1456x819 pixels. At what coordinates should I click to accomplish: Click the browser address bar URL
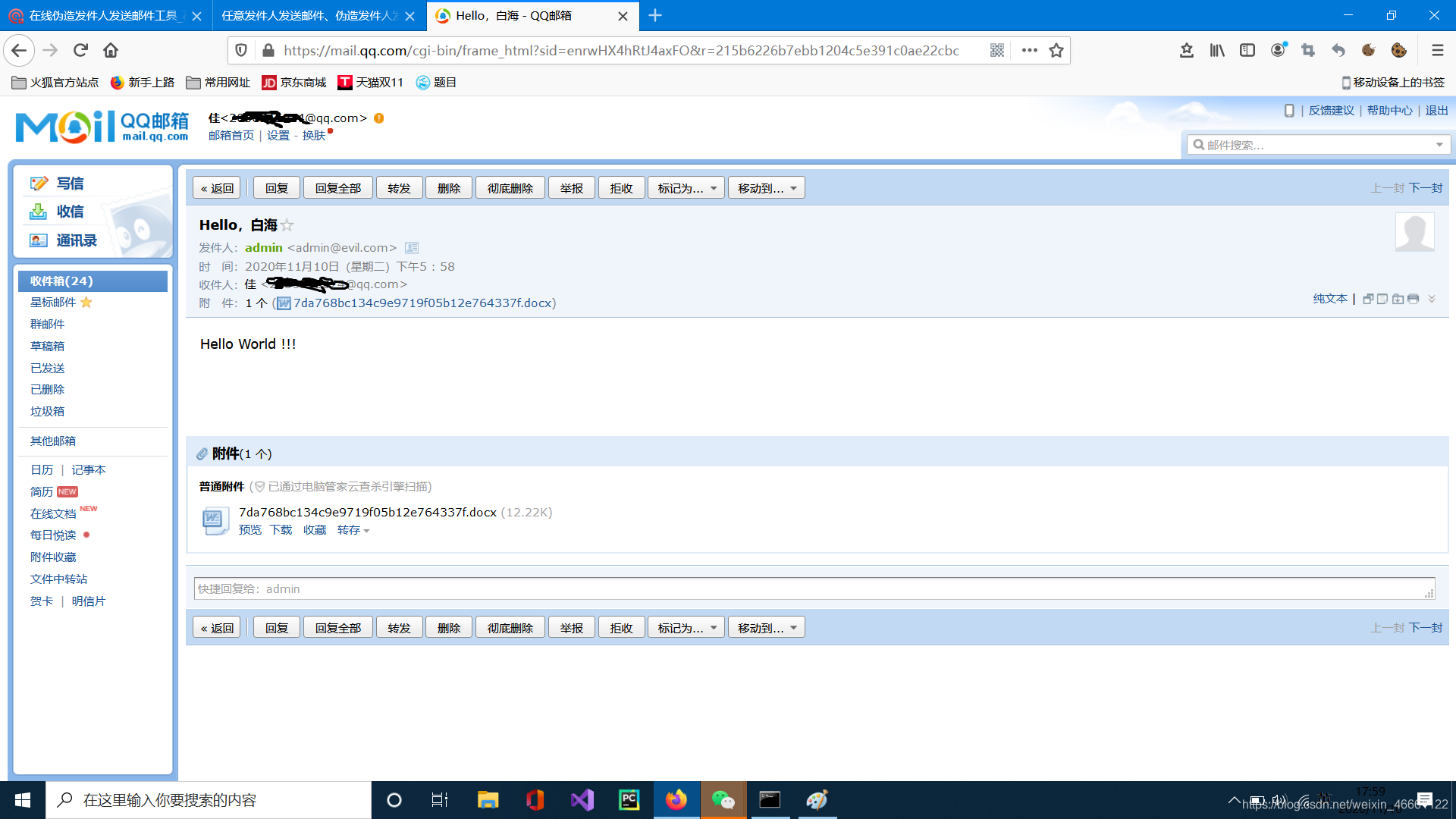621,51
